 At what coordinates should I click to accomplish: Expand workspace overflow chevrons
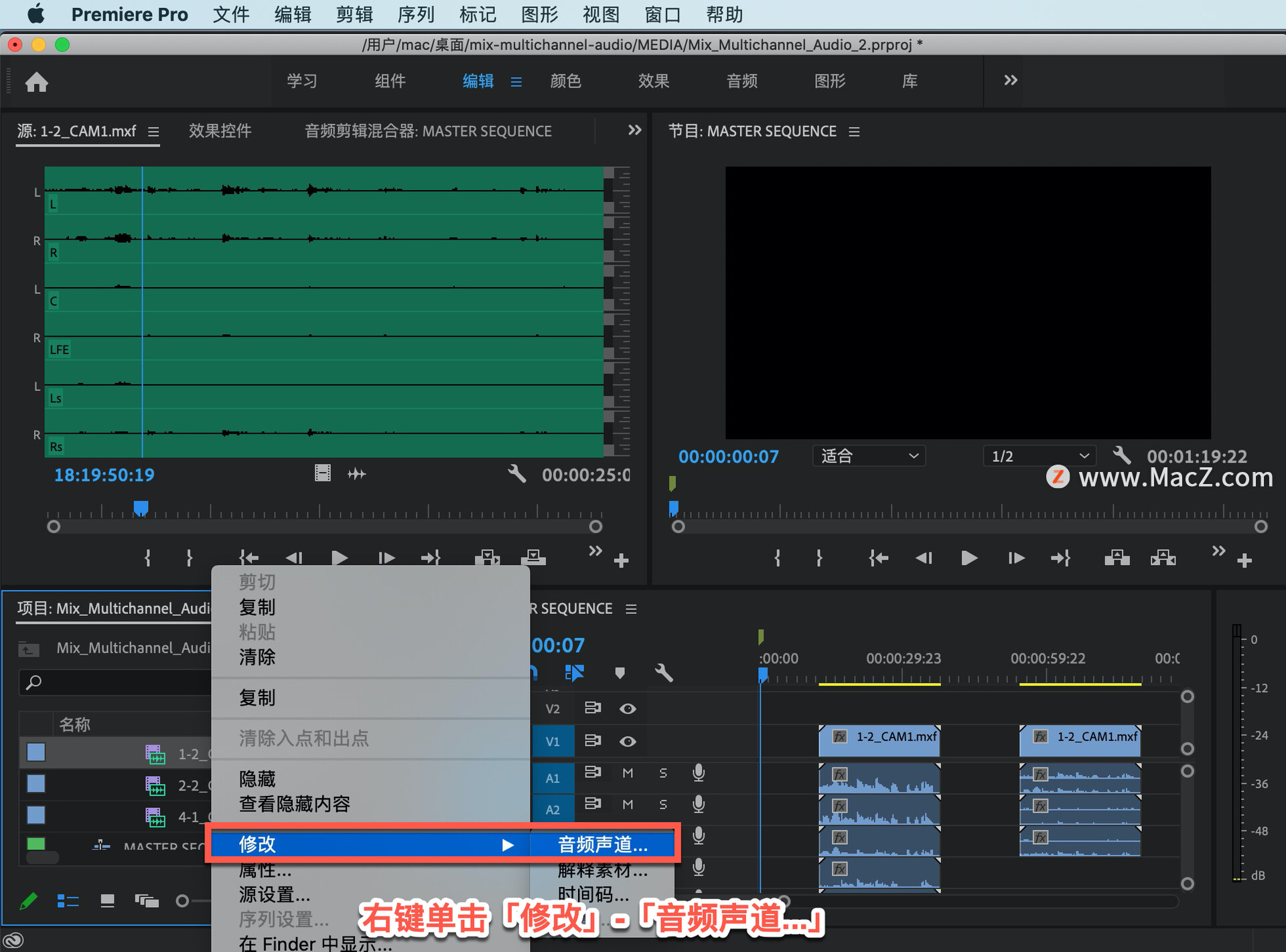[x=1011, y=80]
